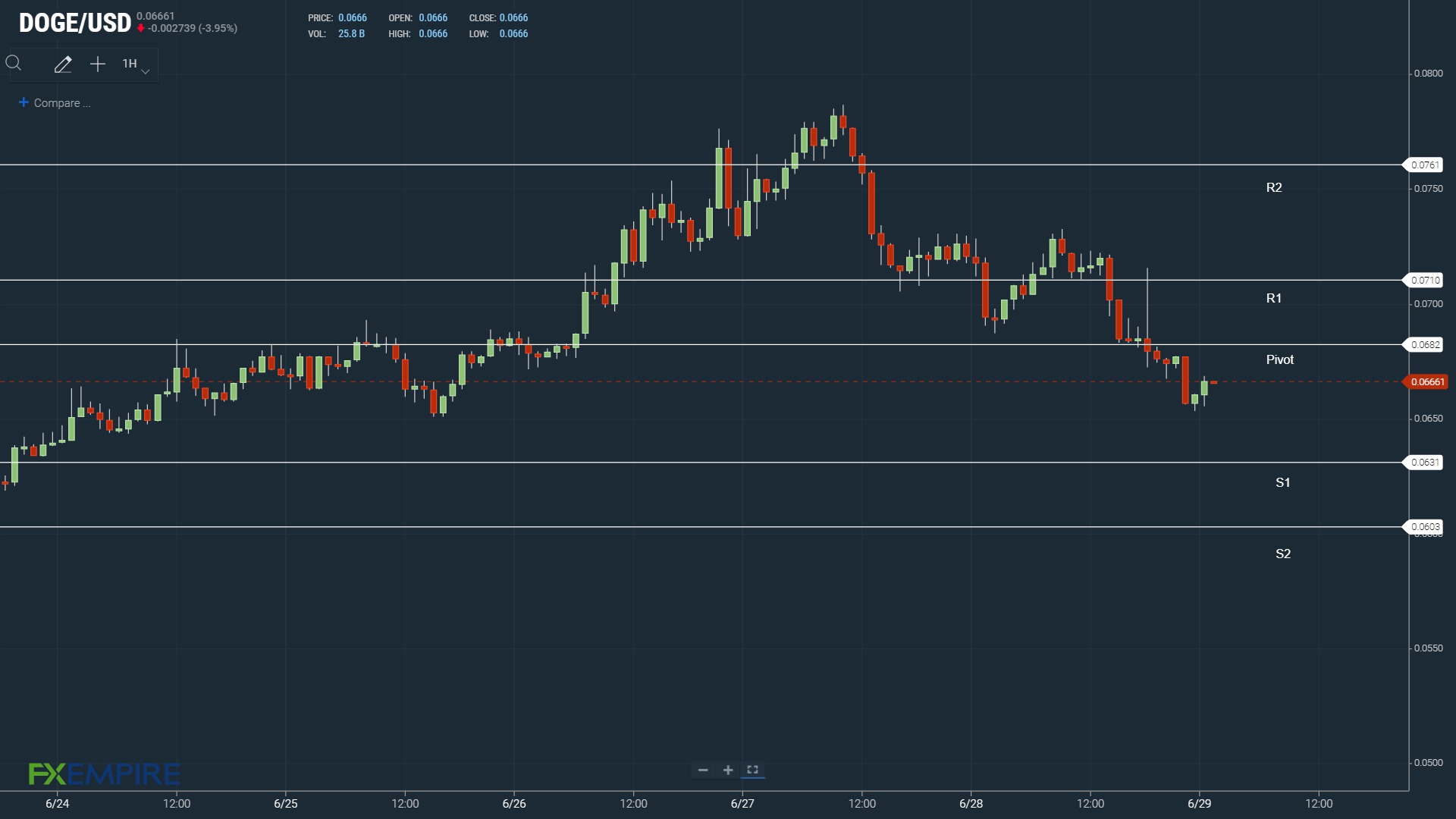Select the pencil drawing tool

click(x=63, y=64)
